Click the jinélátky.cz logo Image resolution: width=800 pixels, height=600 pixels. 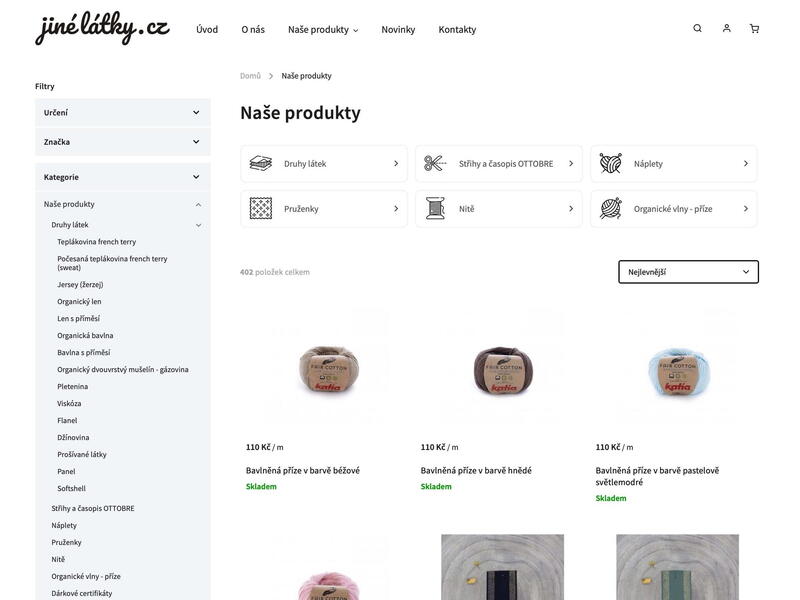pyautogui.click(x=102, y=28)
